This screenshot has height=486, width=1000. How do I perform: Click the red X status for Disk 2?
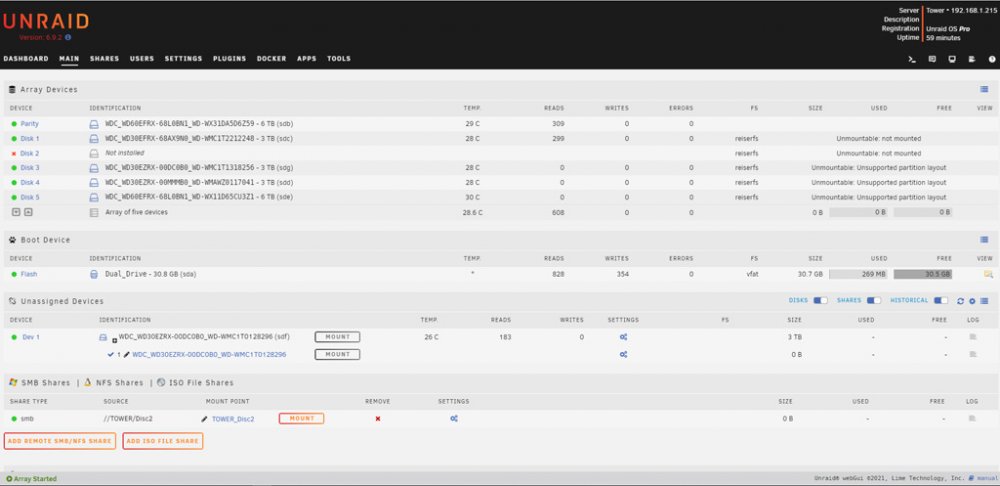click(14, 154)
